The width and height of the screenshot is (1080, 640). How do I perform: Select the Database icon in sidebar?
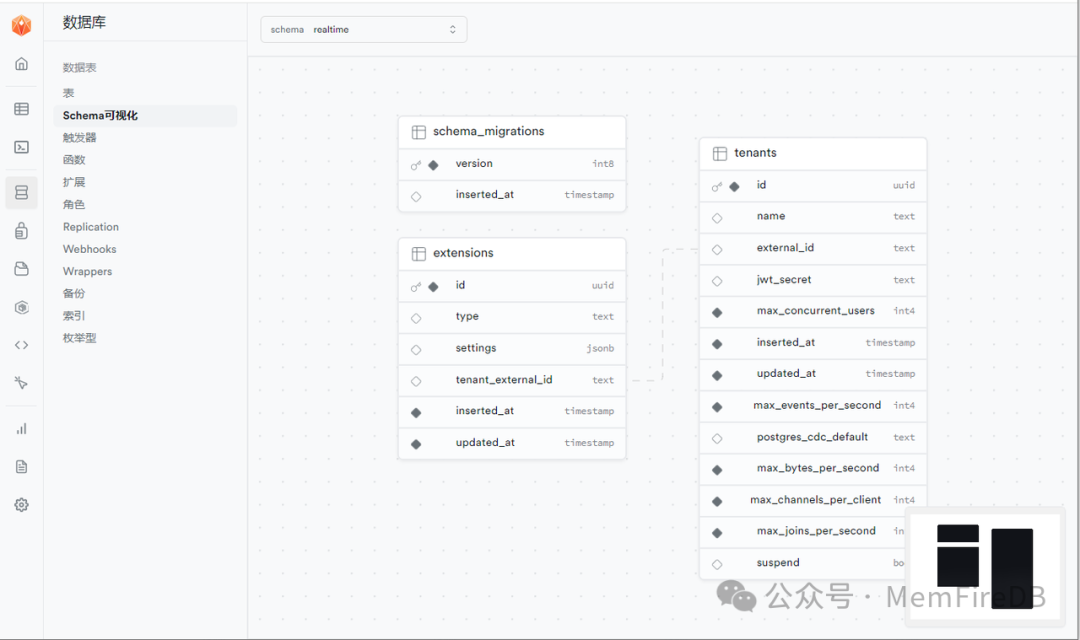(21, 192)
